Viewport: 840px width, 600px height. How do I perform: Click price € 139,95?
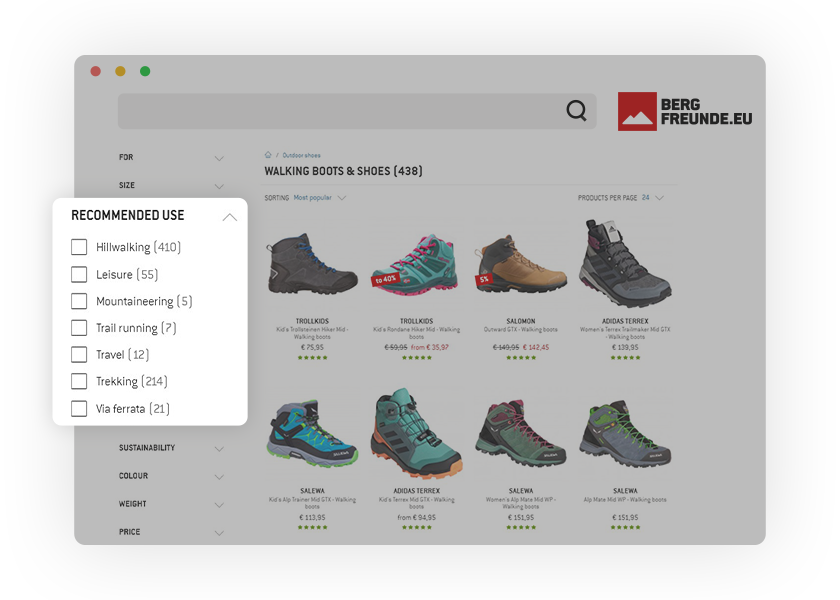[x=625, y=347]
